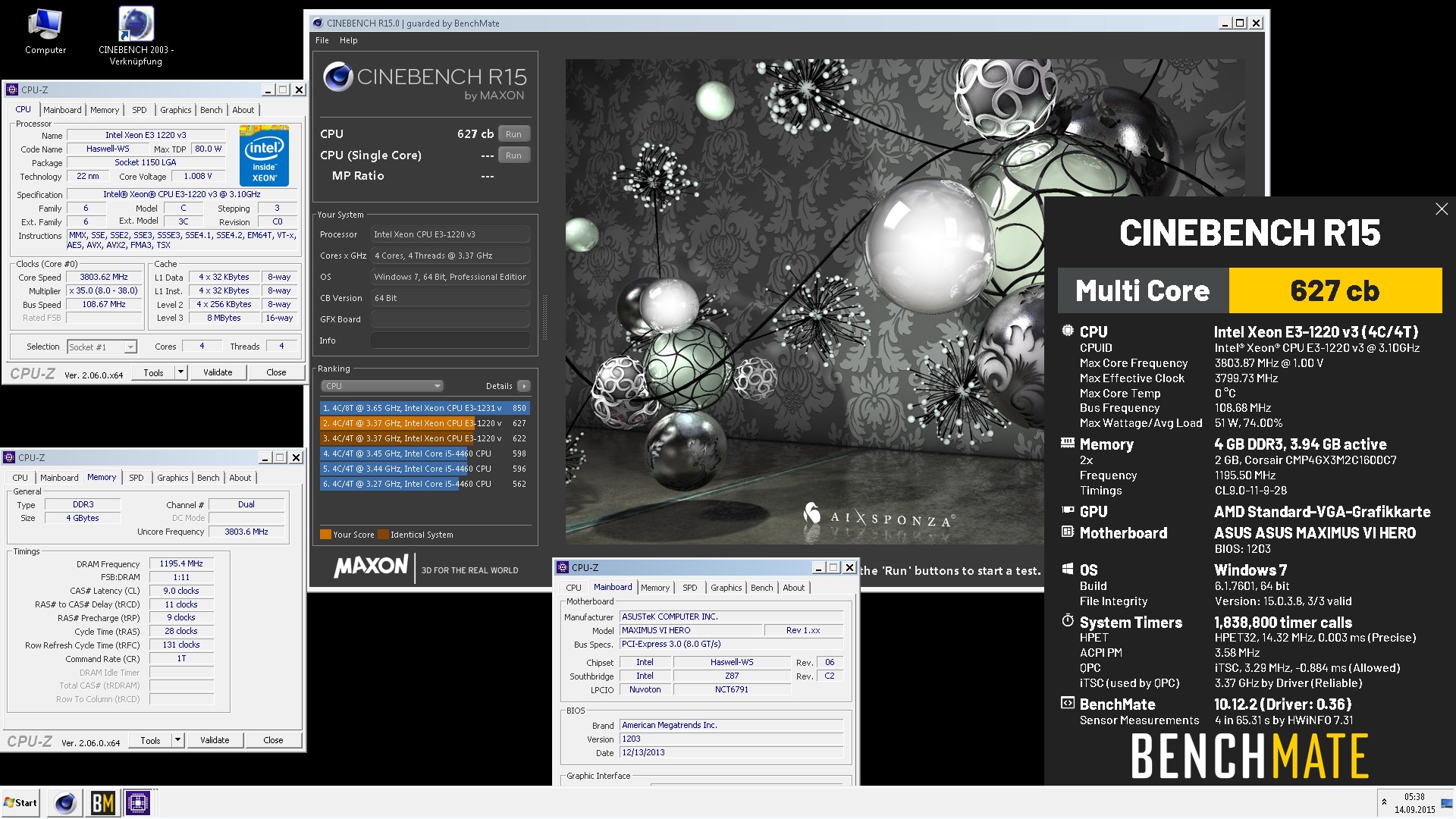This screenshot has height=819, width=1456.
Task: Click the BenchMate OS Windows icon
Action: [x=1068, y=569]
